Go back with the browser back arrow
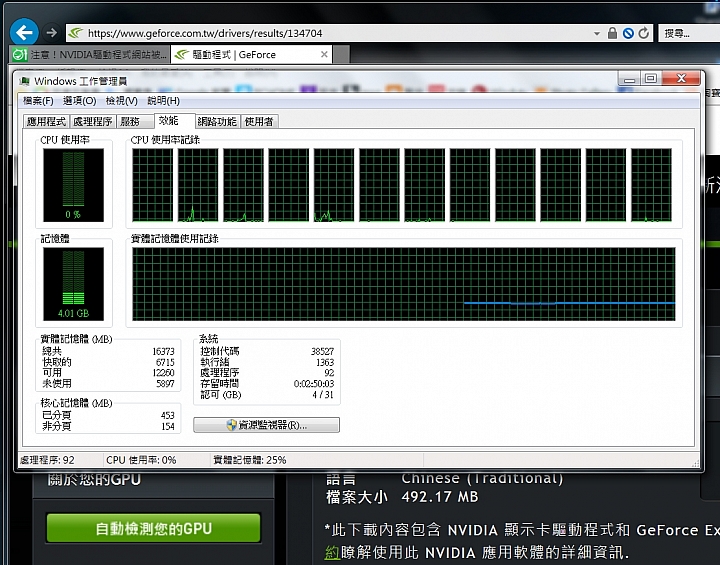The image size is (720, 565). click(x=24, y=33)
